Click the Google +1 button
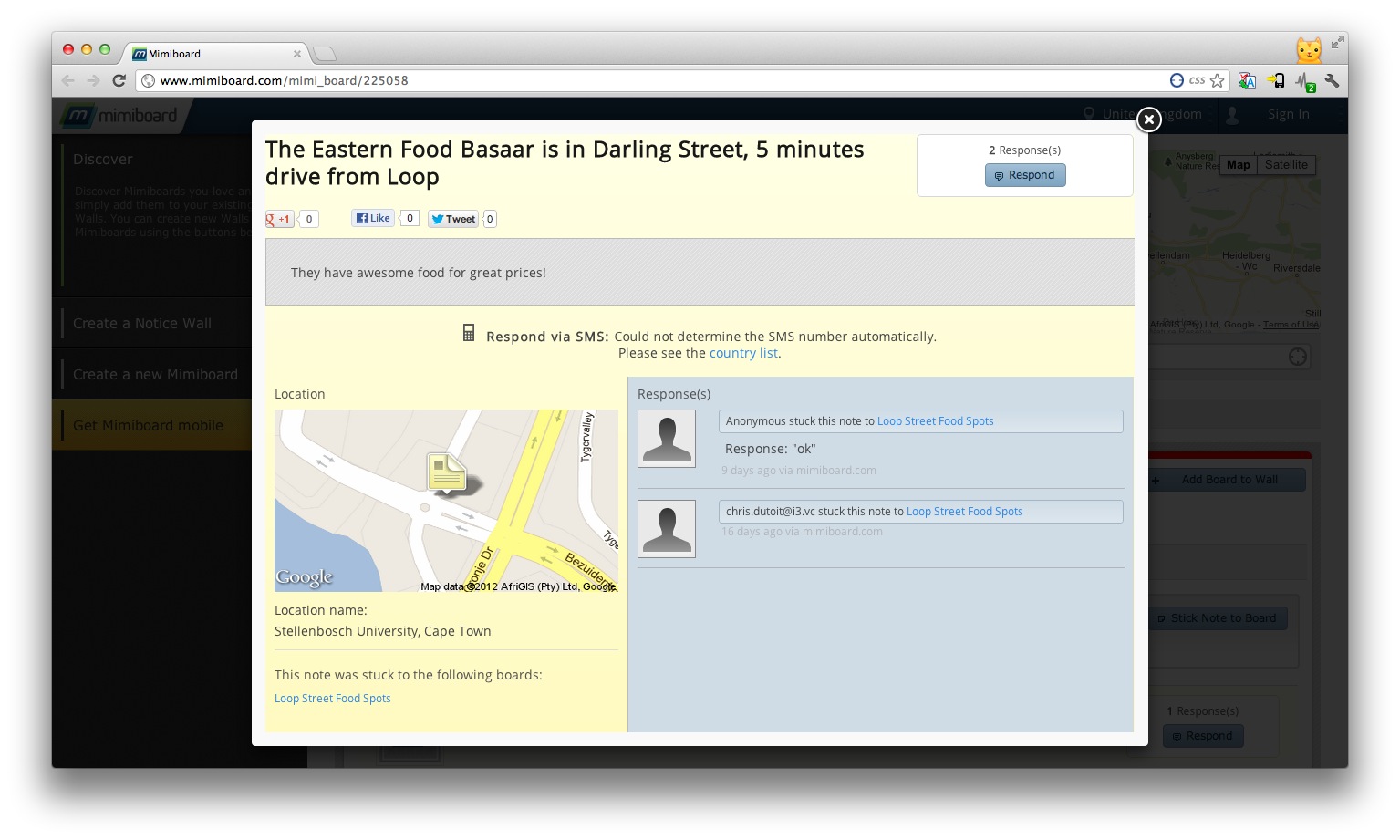 [x=279, y=219]
